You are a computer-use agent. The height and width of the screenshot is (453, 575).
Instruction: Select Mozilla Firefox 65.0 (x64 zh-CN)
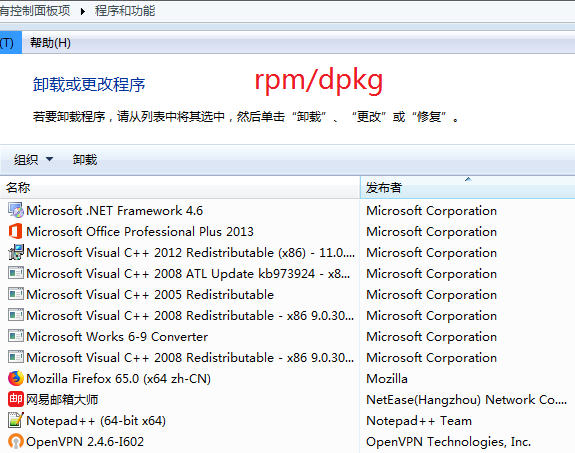(118, 378)
